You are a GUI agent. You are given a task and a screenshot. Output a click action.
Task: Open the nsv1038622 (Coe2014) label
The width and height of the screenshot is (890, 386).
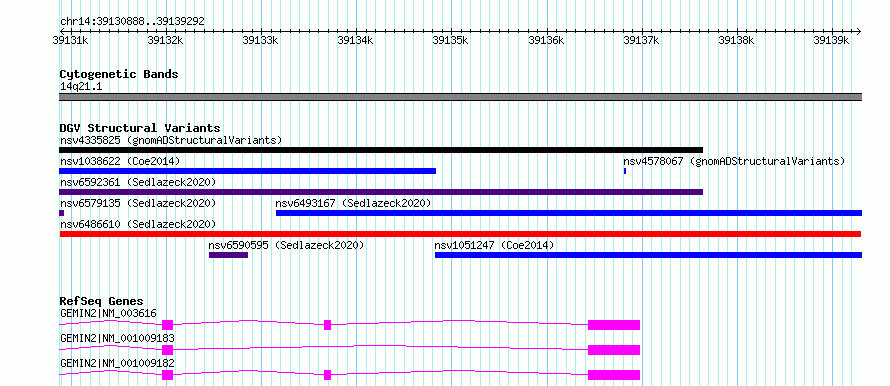pyautogui.click(x=120, y=161)
